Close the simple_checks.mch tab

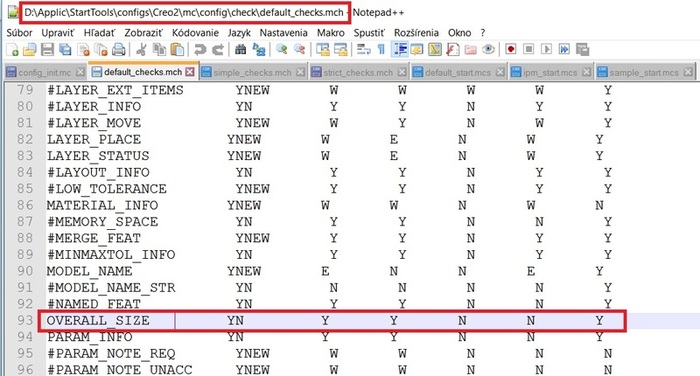tap(300, 72)
